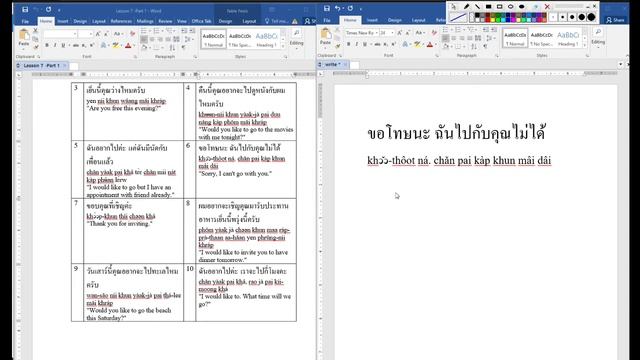Apply Heading 1 style in write window
This screenshot has width=640, height=360.
coord(568,38)
